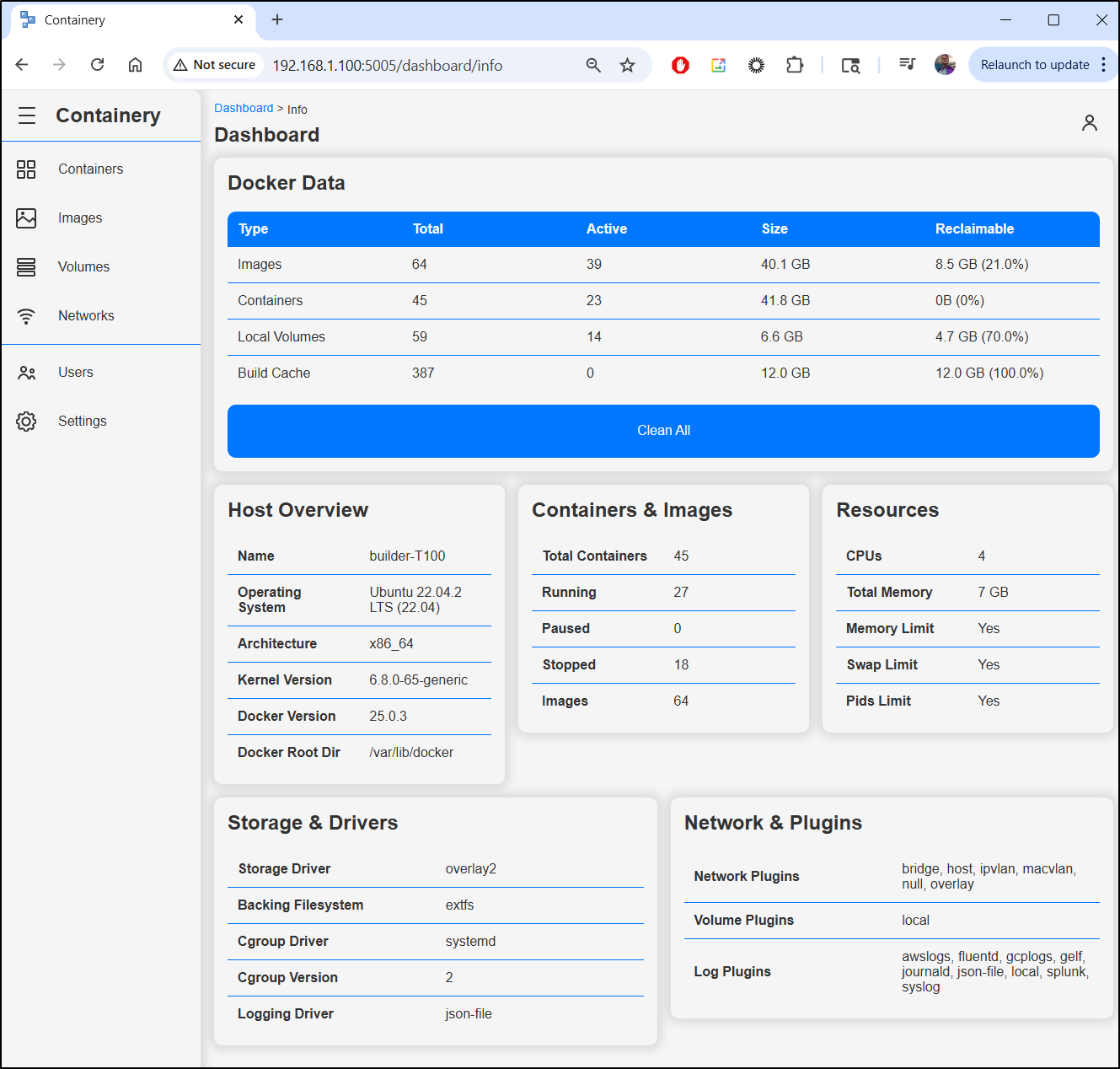
Task: Click the Images picture icon in sidebar
Action: coord(26,218)
